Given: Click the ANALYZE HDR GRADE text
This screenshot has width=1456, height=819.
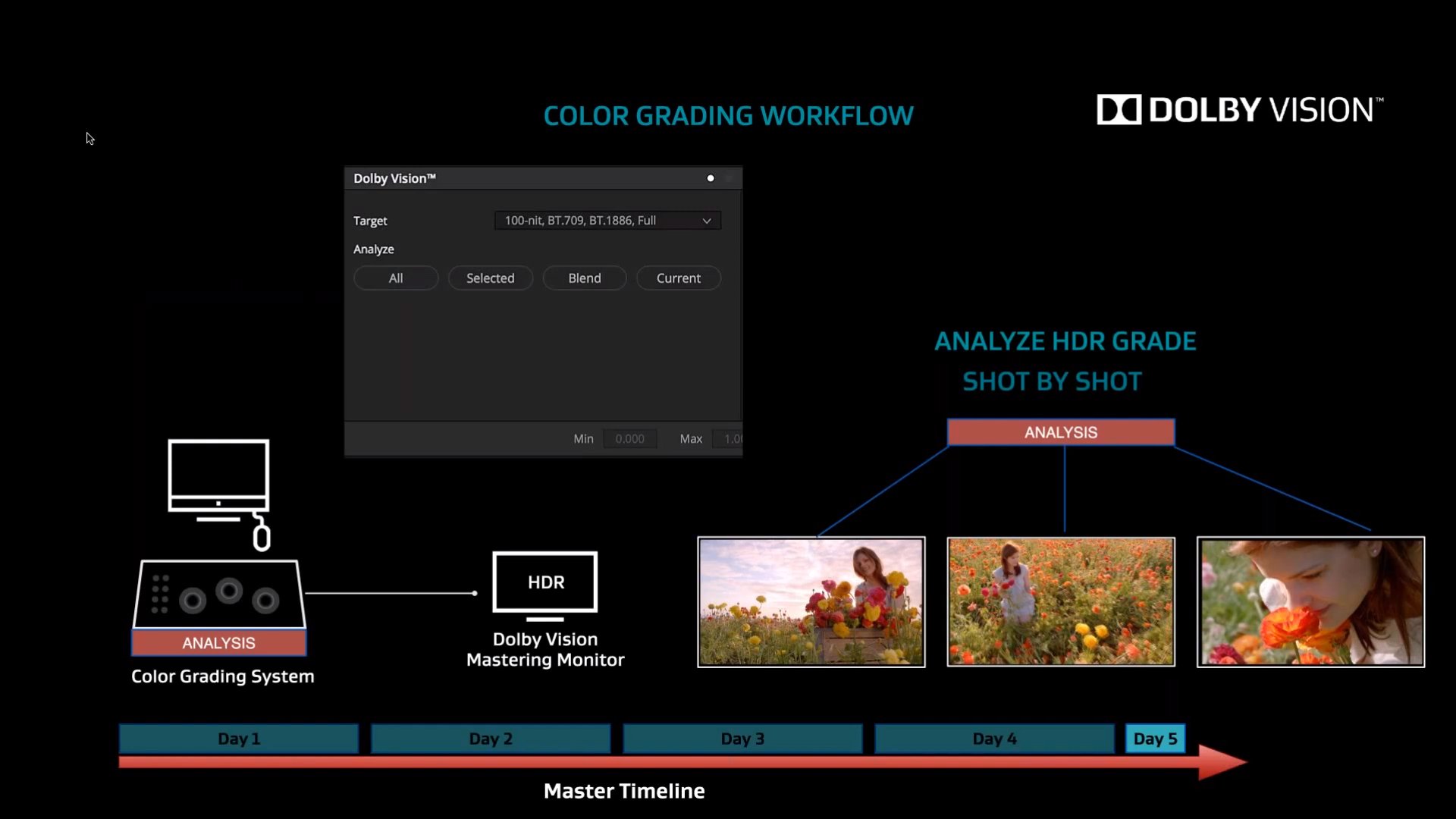Looking at the screenshot, I should point(1065,341).
